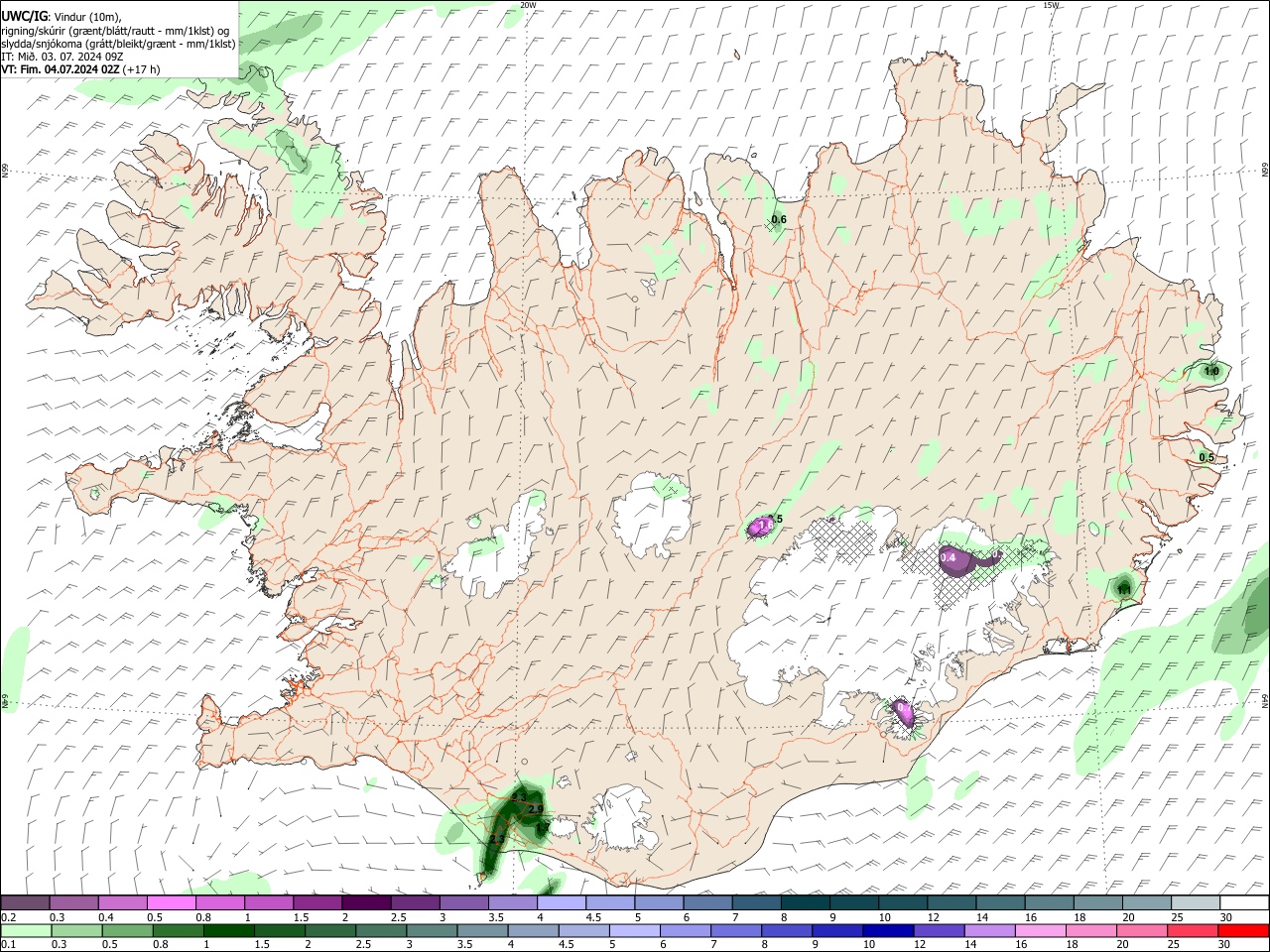Click the 0.4 snow value on the glacier
The height and width of the screenshot is (952, 1270).
pos(948,558)
